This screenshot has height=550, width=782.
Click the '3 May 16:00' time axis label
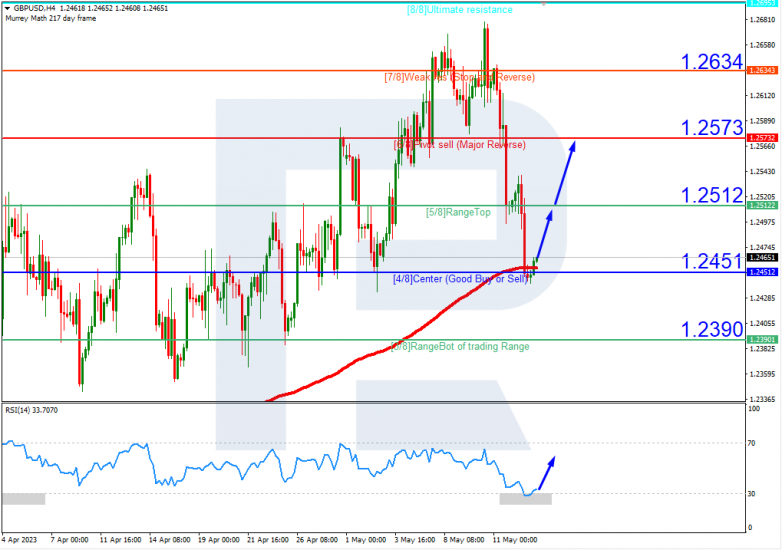[415, 540]
